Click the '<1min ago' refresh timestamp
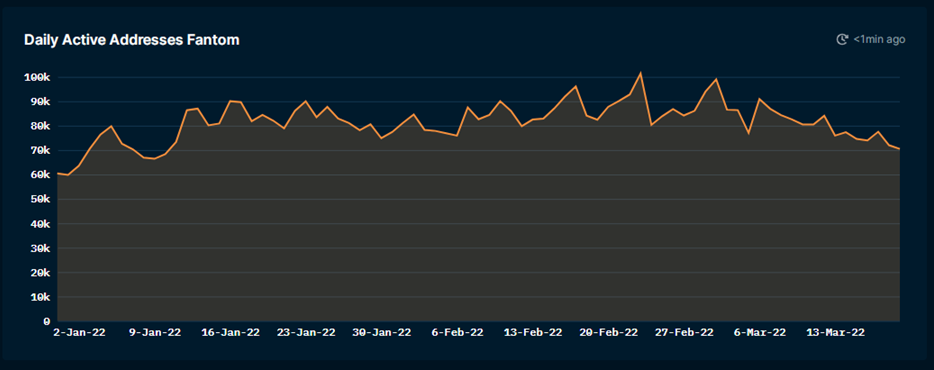 point(879,39)
